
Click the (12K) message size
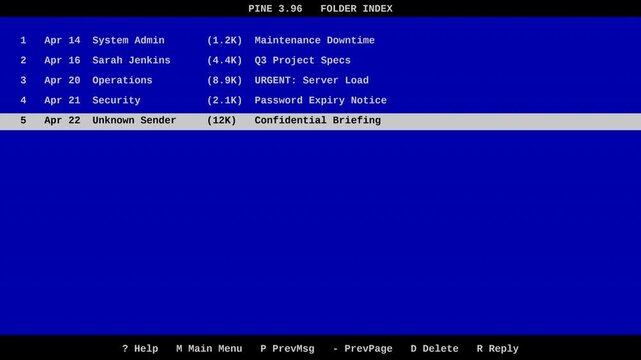(222, 121)
